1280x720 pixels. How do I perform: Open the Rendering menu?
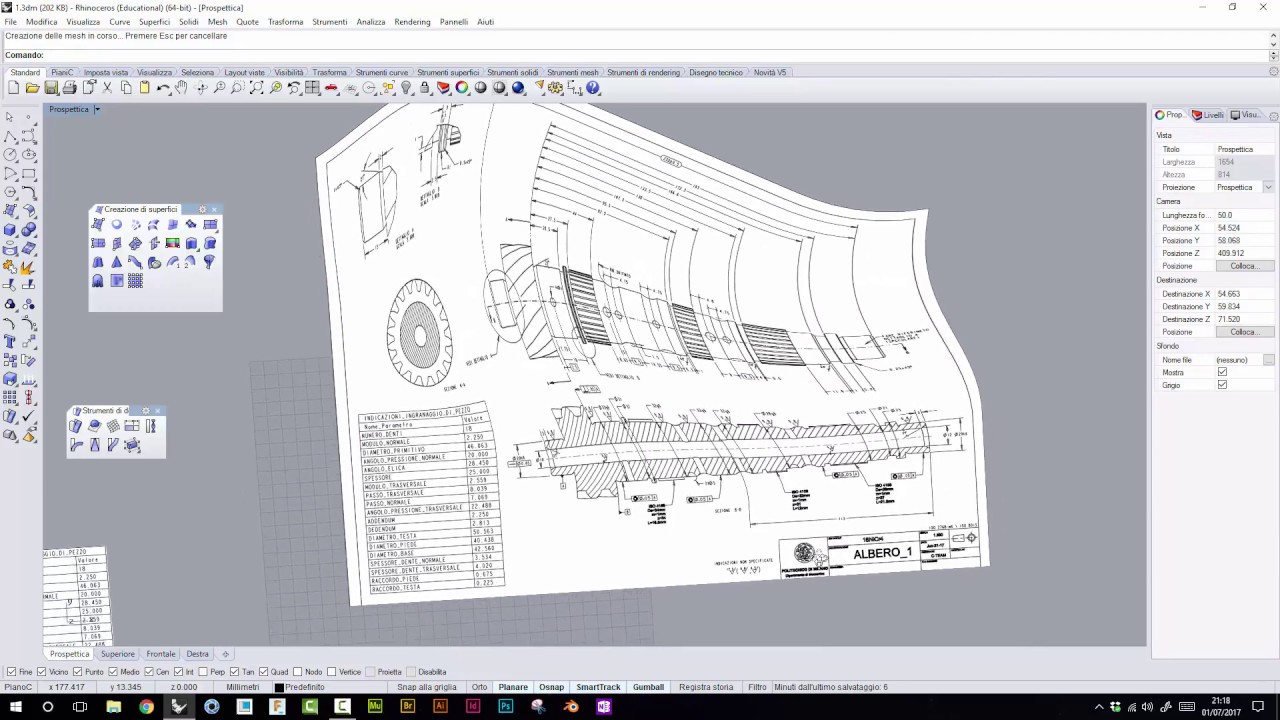click(x=412, y=21)
